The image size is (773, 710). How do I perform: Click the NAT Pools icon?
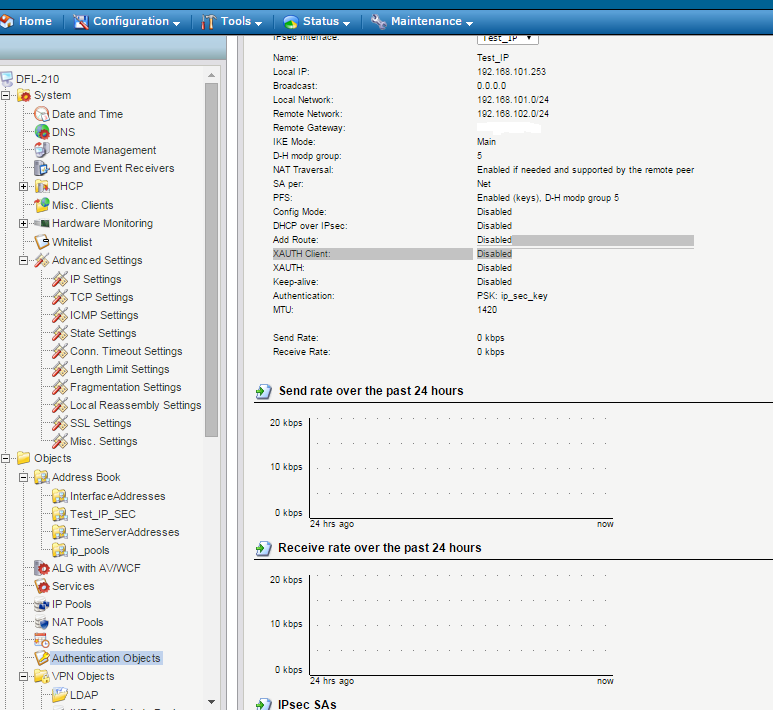42,622
